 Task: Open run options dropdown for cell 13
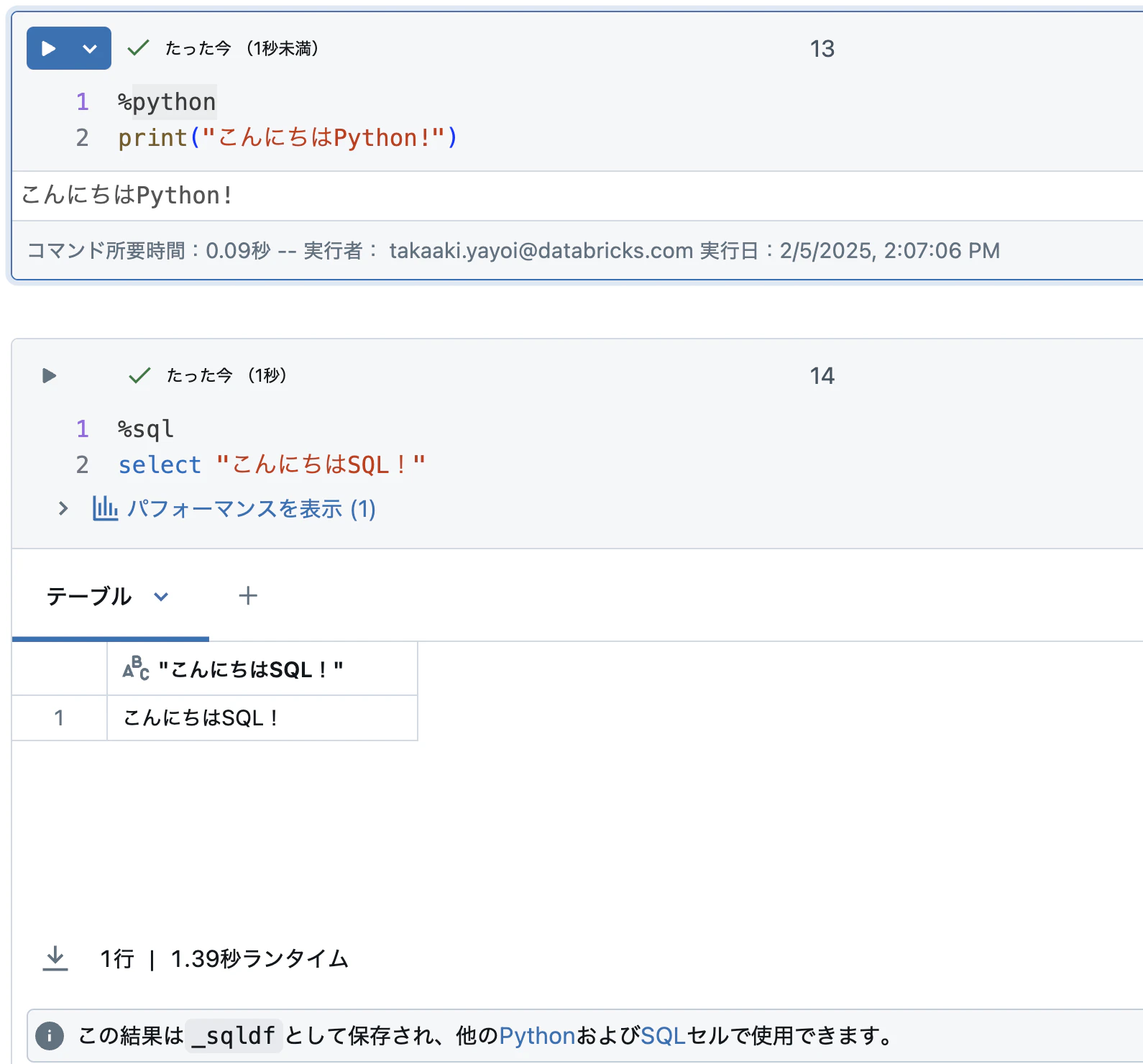[x=90, y=48]
